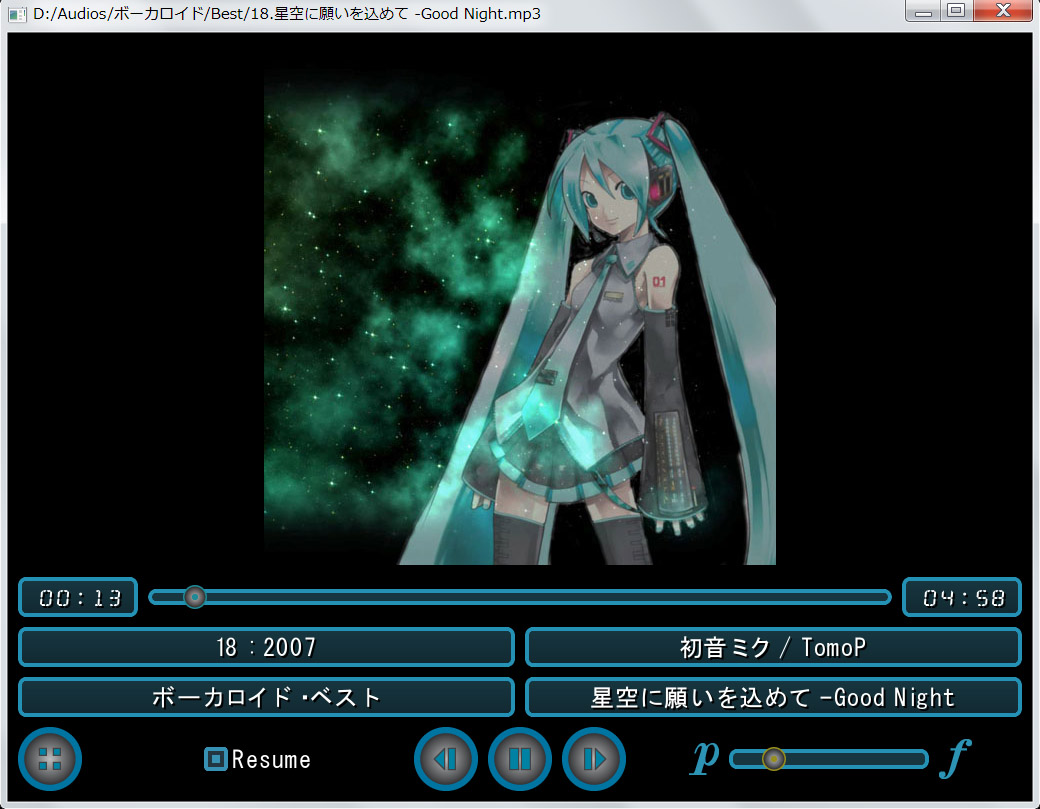1040x809 pixels.
Task: Click the forte 'f' loud volume icon
Action: 956,758
